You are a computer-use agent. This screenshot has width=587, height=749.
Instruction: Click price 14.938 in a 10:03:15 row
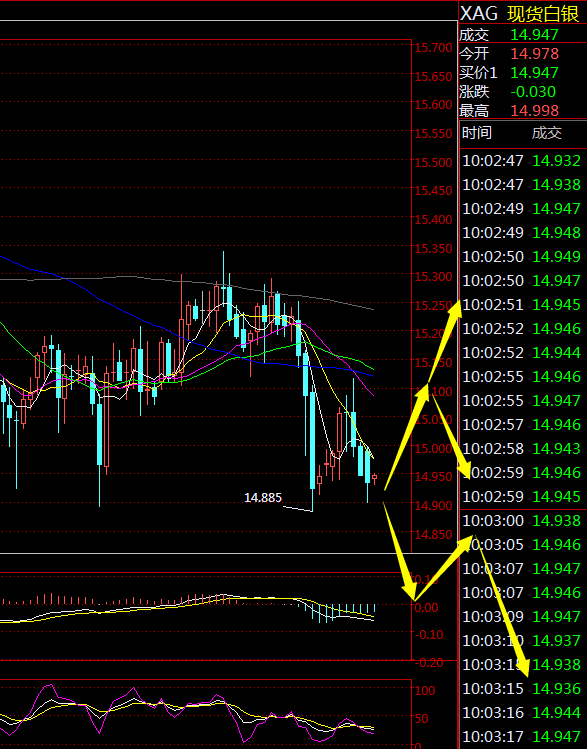(x=556, y=664)
